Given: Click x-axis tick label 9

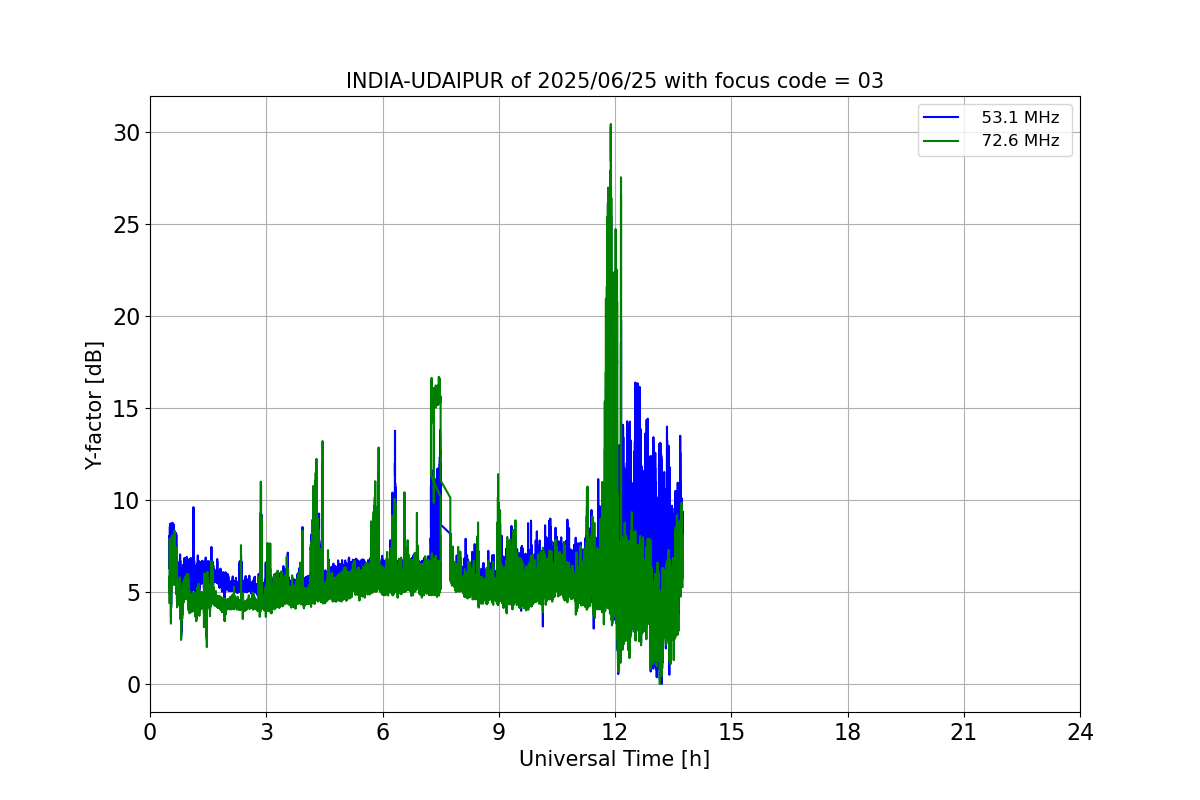Looking at the screenshot, I should coord(499,732).
